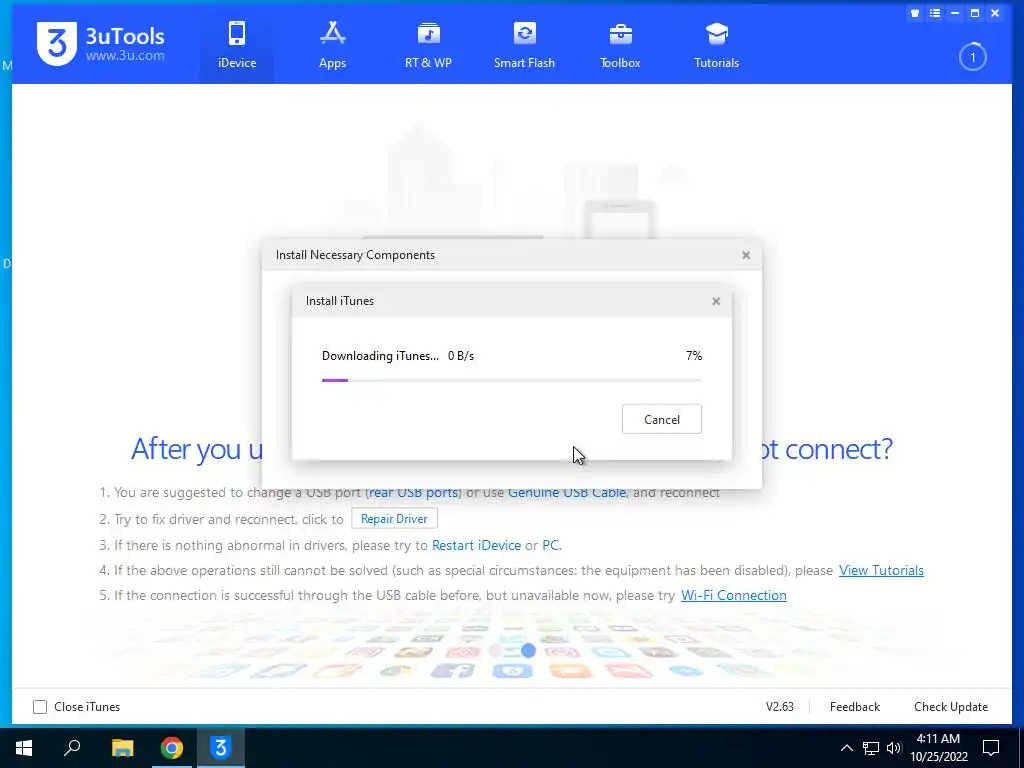Viewport: 1024px width, 768px height.
Task: Enable the Close iTunes checkbox
Action: 40,707
